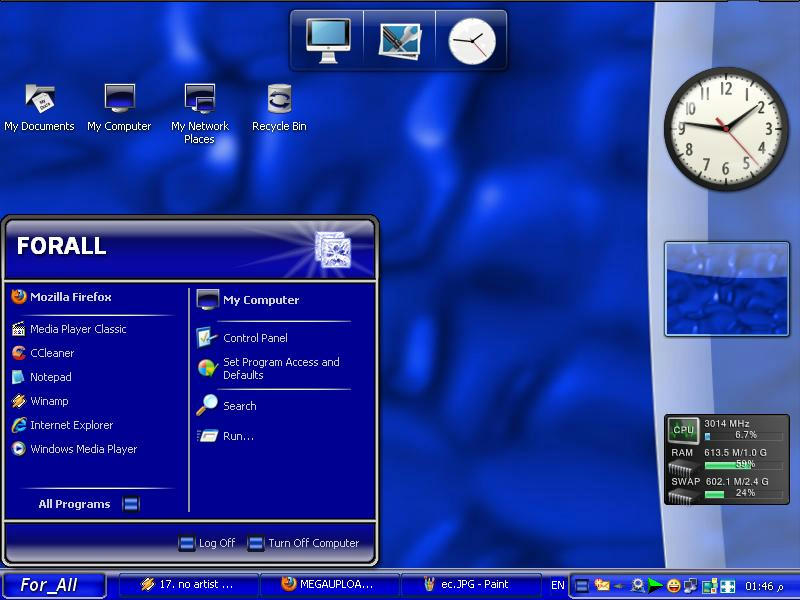Launch CCleaner from the Start menu
Screen dimensions: 800x600
pyautogui.click(x=43, y=353)
